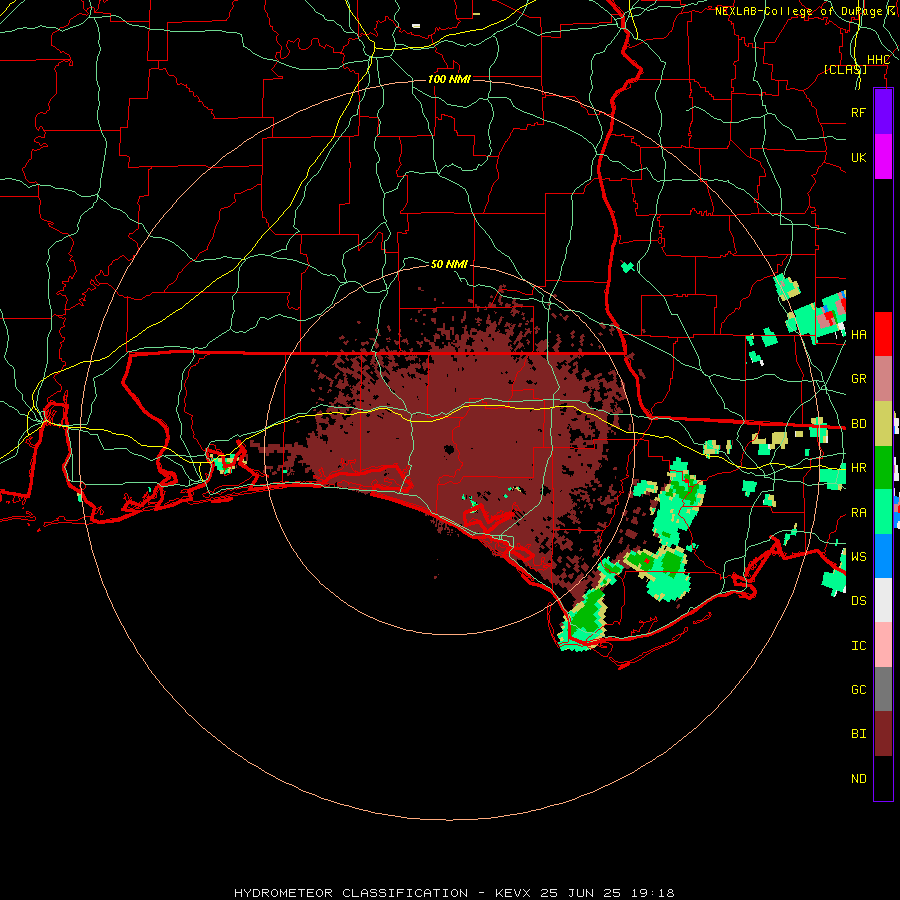The image size is (900, 900).
Task: Click the [CLAS] legend header text
Action: pyautogui.click(x=845, y=69)
